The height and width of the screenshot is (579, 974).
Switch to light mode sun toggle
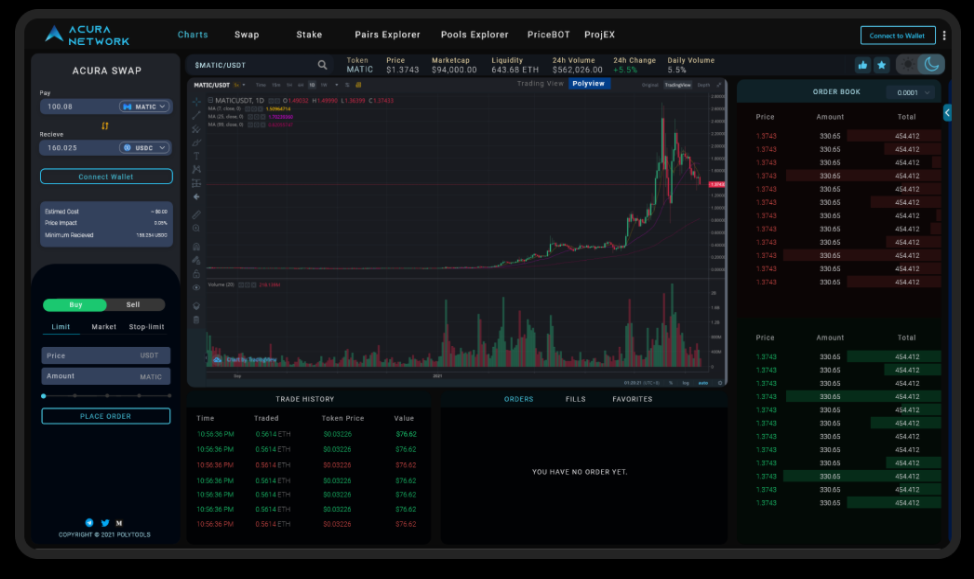point(908,65)
